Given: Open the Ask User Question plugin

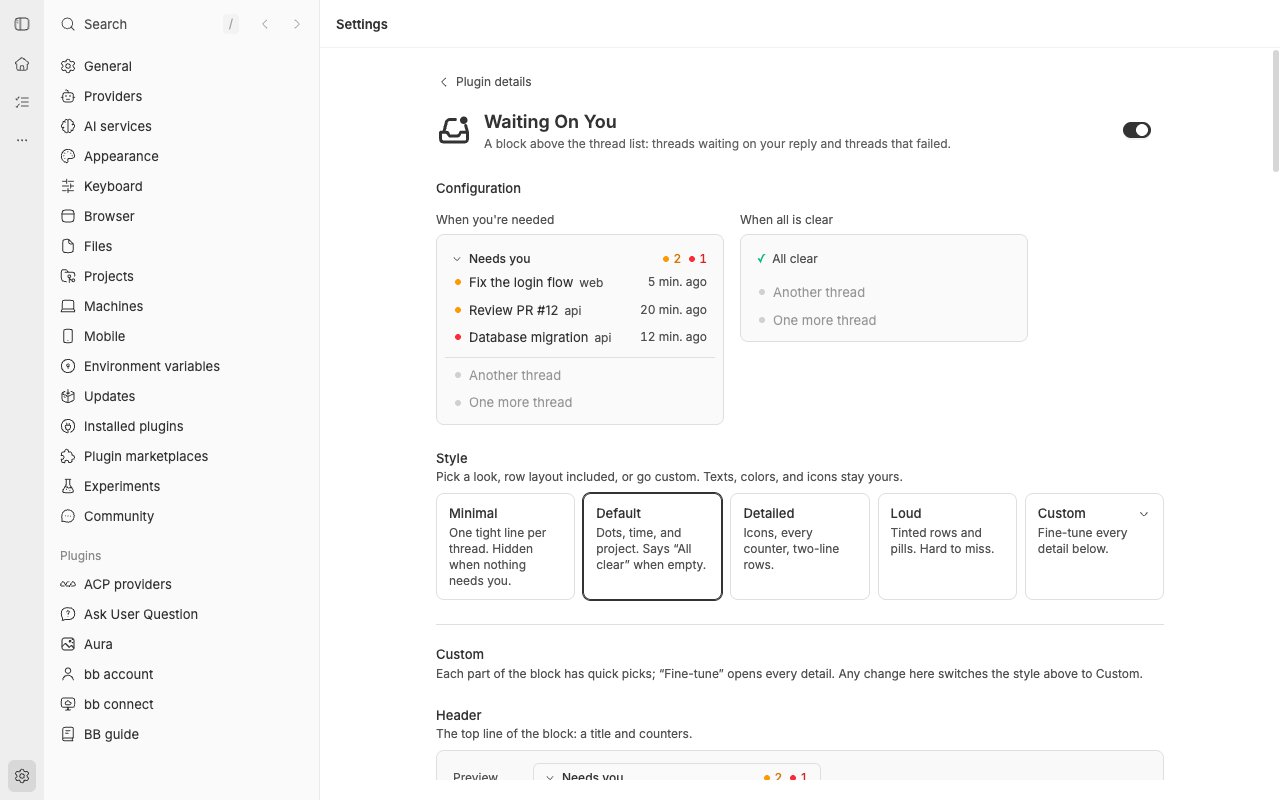Looking at the screenshot, I should point(184,614).
